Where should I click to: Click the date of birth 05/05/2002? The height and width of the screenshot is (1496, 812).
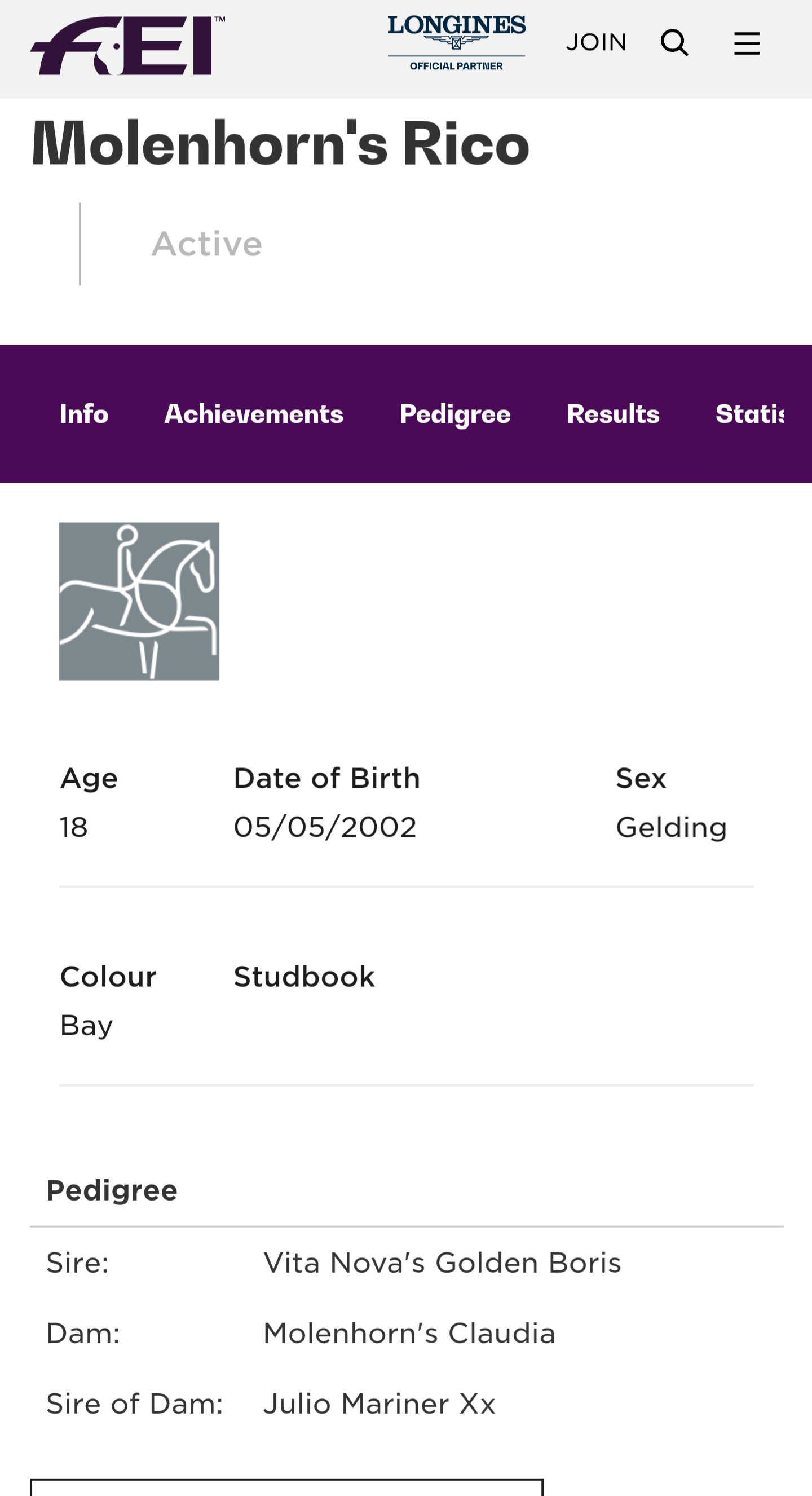point(325,827)
